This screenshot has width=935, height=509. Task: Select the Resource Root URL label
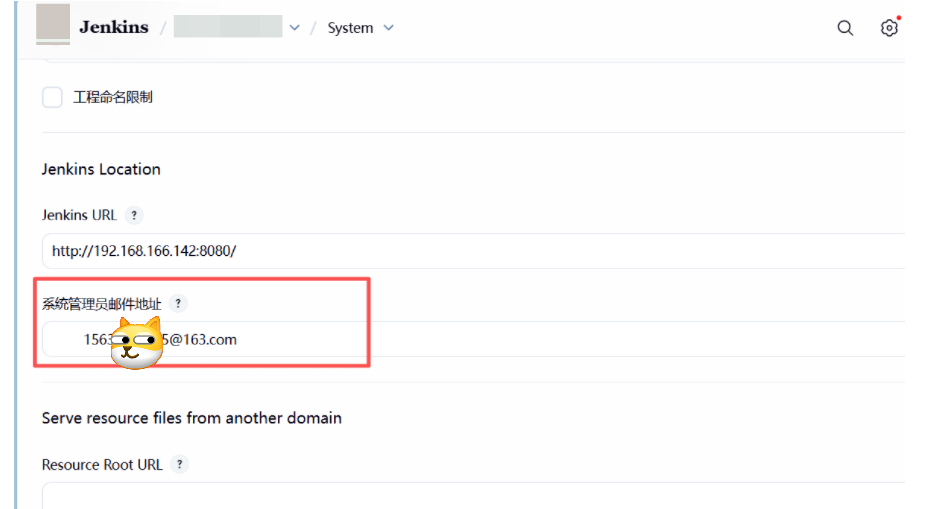102,464
